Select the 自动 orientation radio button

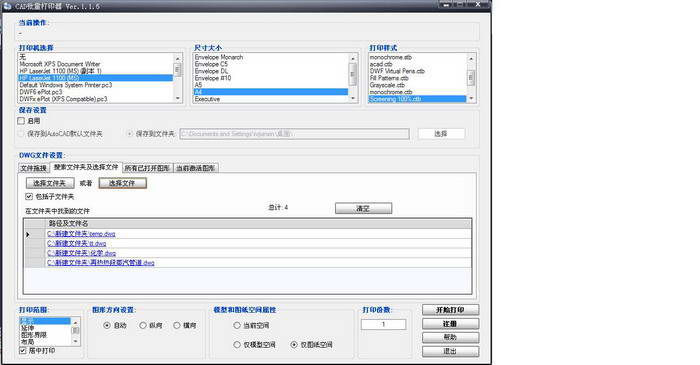tap(107, 325)
